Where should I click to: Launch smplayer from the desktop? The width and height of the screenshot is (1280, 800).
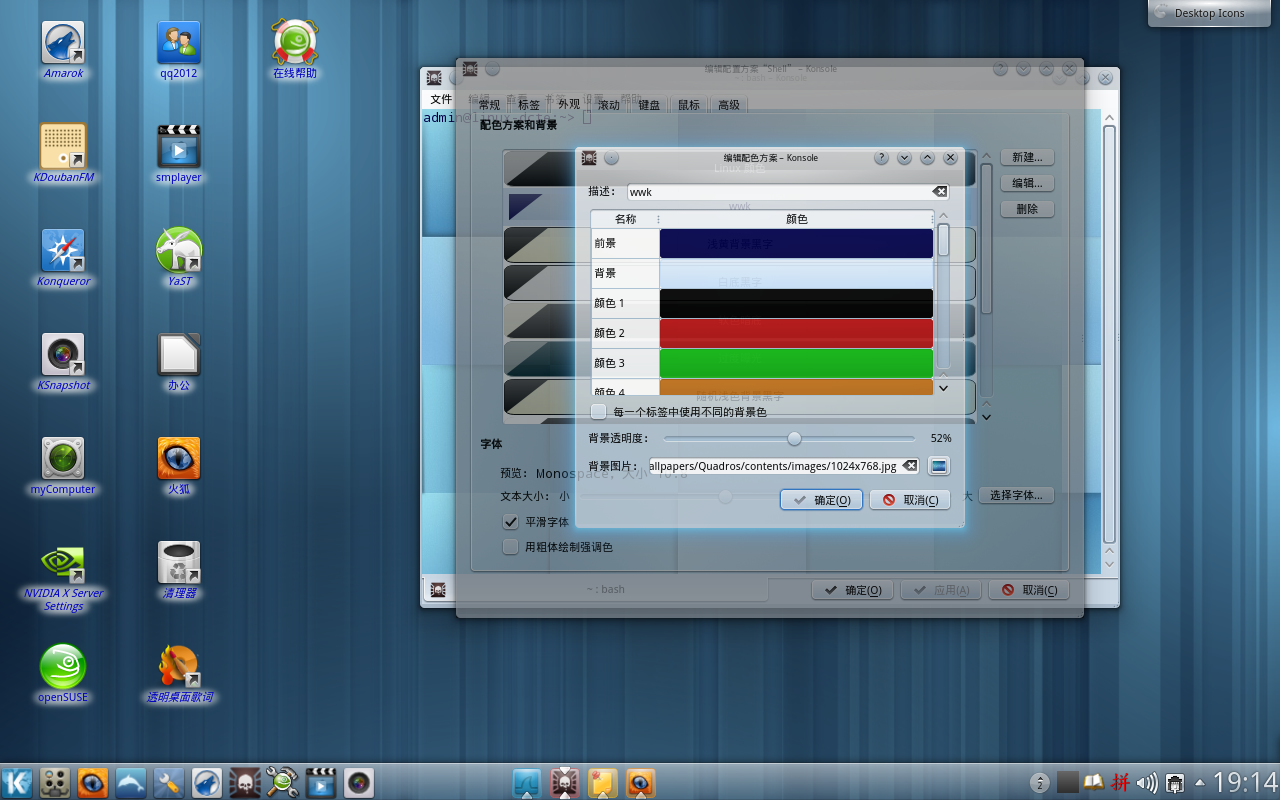coord(179,152)
